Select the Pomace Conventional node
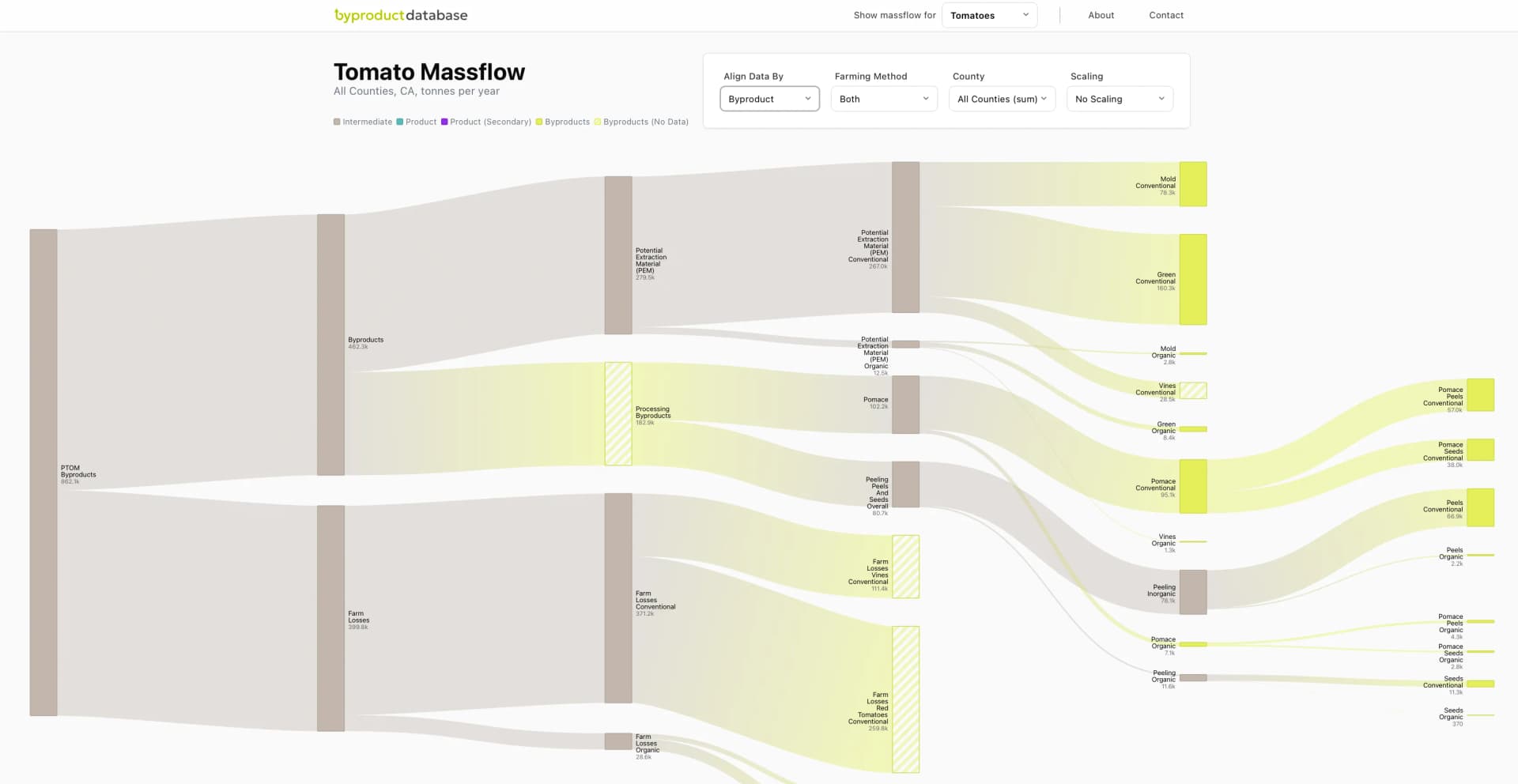 (x=1193, y=485)
